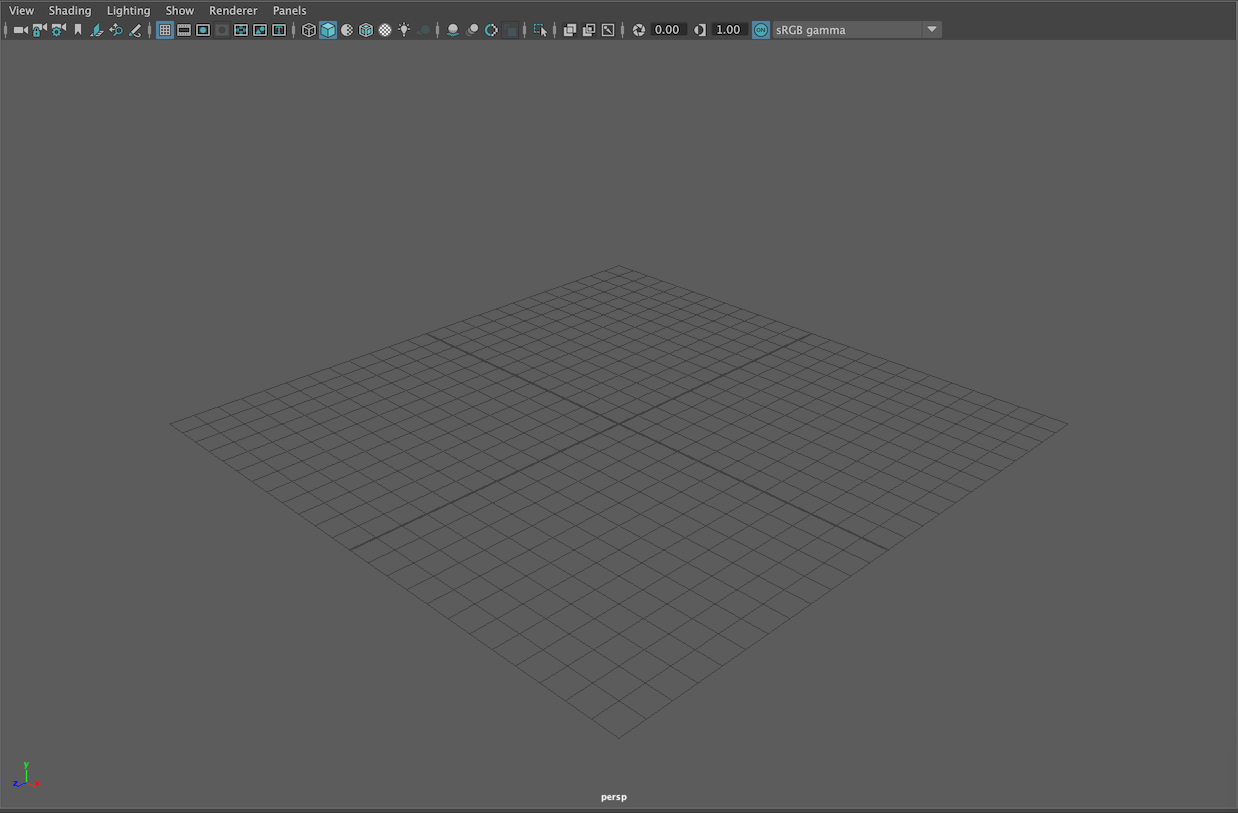Toggle color management on or off
1238x813 pixels.
760,30
